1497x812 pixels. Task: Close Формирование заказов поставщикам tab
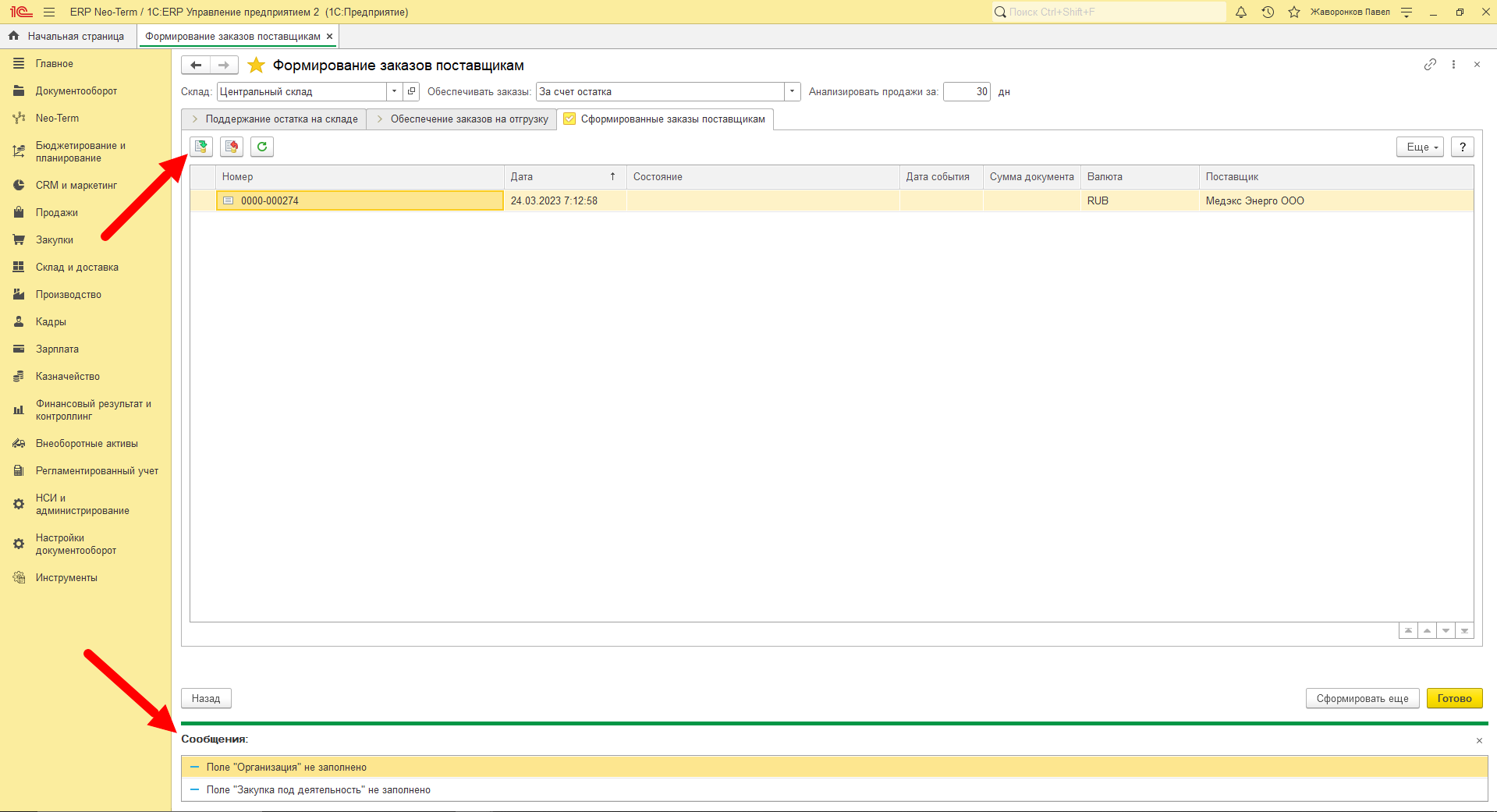click(330, 37)
